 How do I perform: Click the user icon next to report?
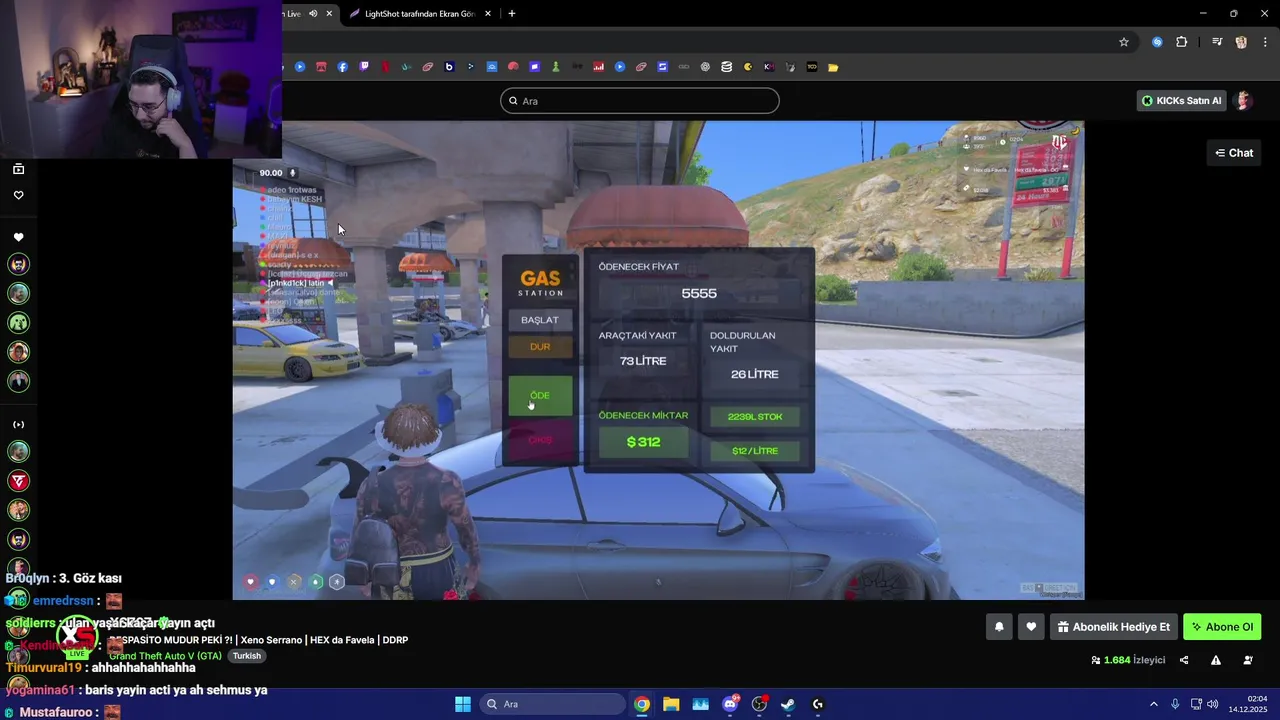tap(1248, 660)
